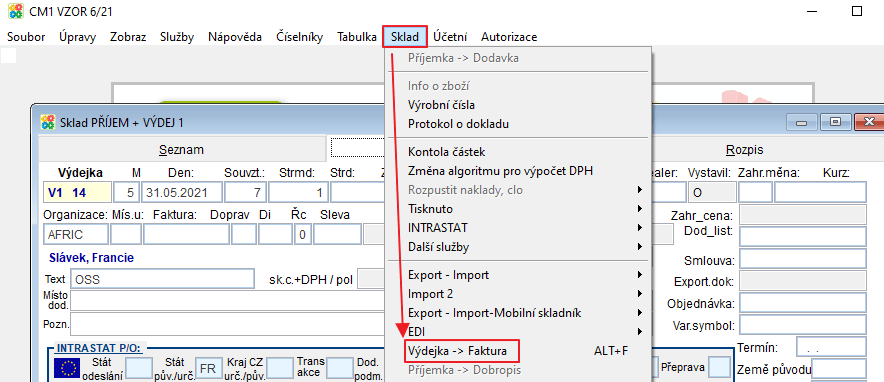Image resolution: width=884 pixels, height=382 pixels.
Task: Click the Transakce field
Action: click(x=340, y=368)
